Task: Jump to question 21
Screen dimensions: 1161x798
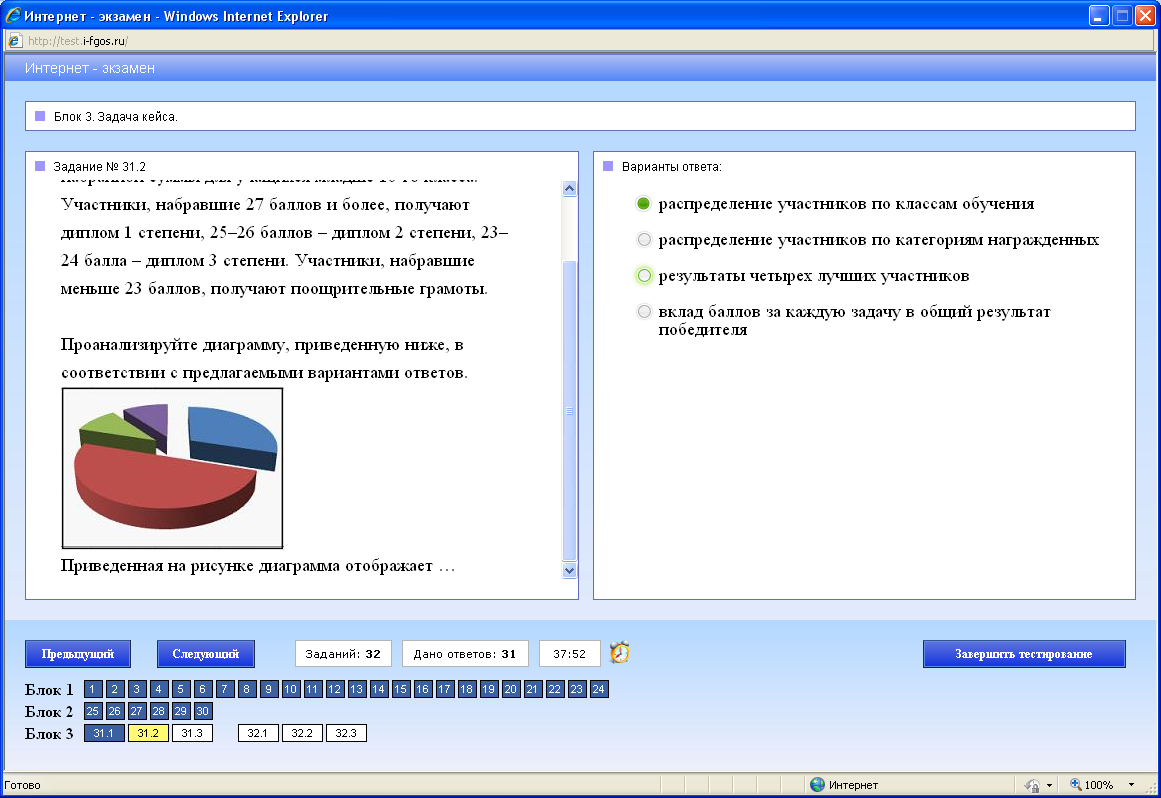Action: (x=532, y=689)
